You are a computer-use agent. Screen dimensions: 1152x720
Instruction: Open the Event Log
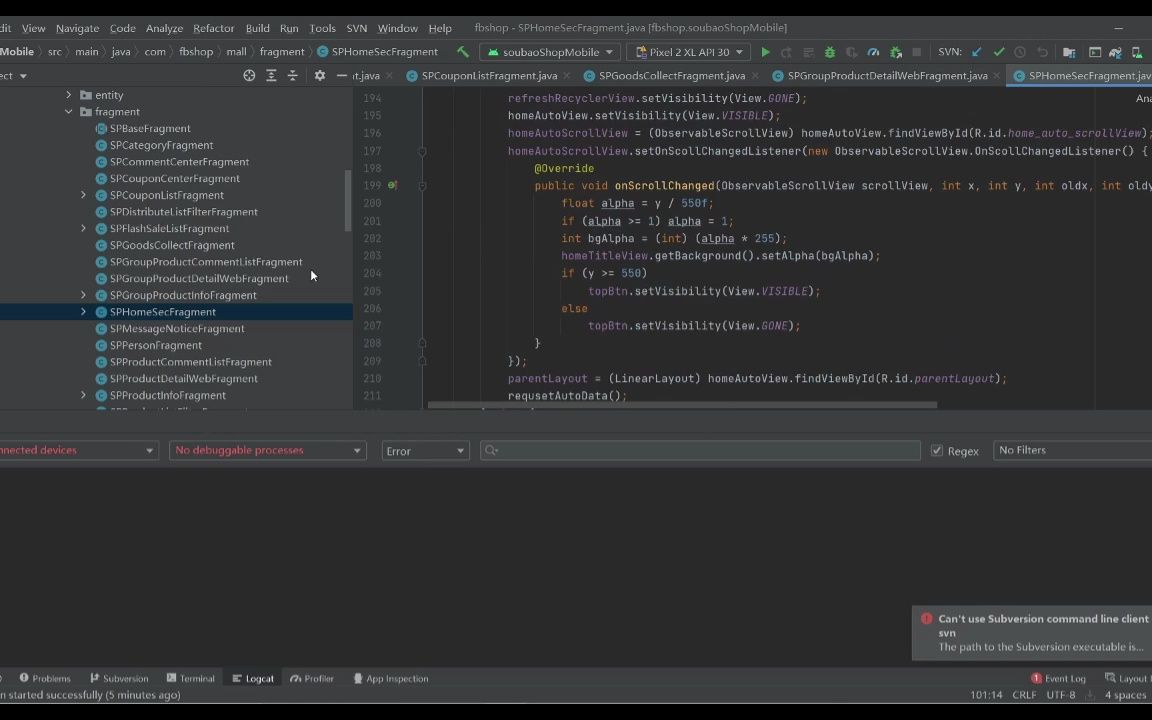(x=1059, y=678)
